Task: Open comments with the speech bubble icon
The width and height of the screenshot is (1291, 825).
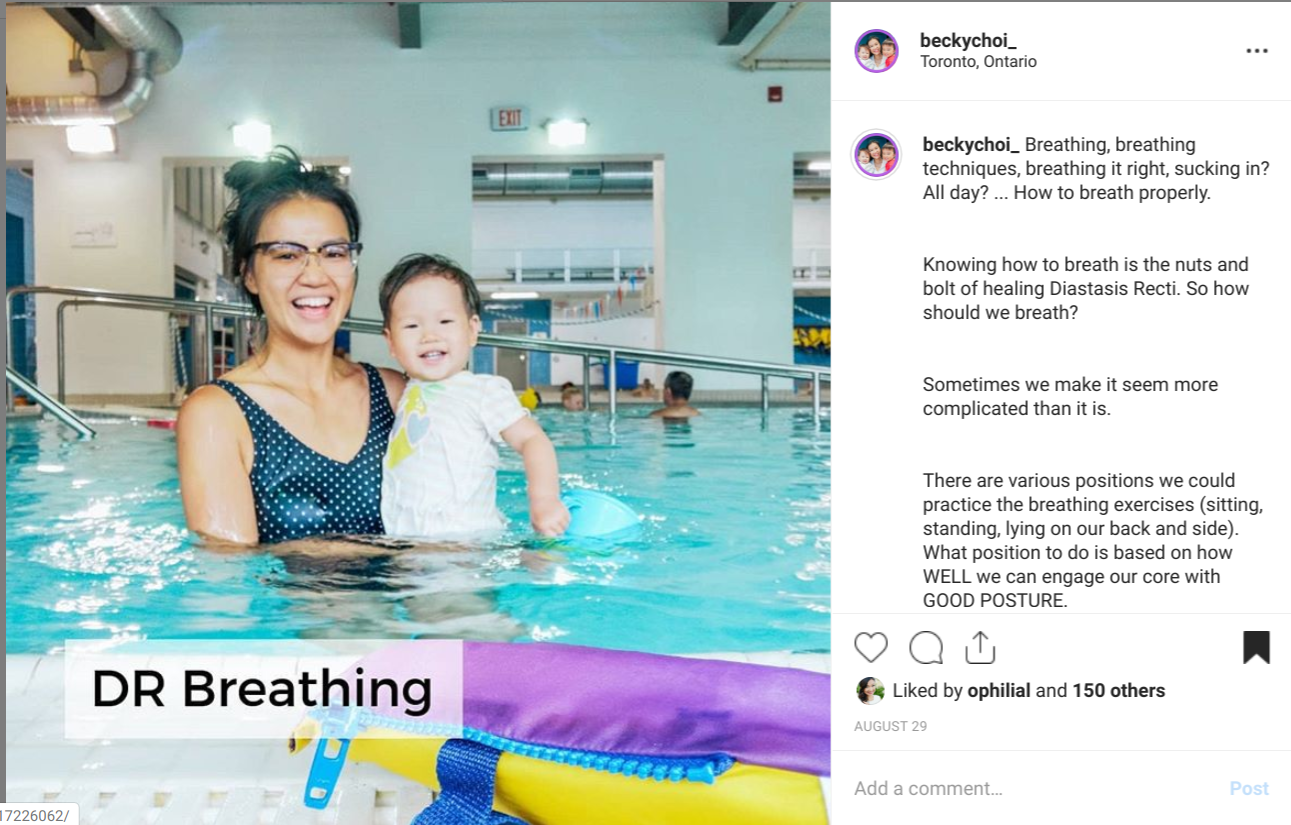Action: tap(926, 648)
